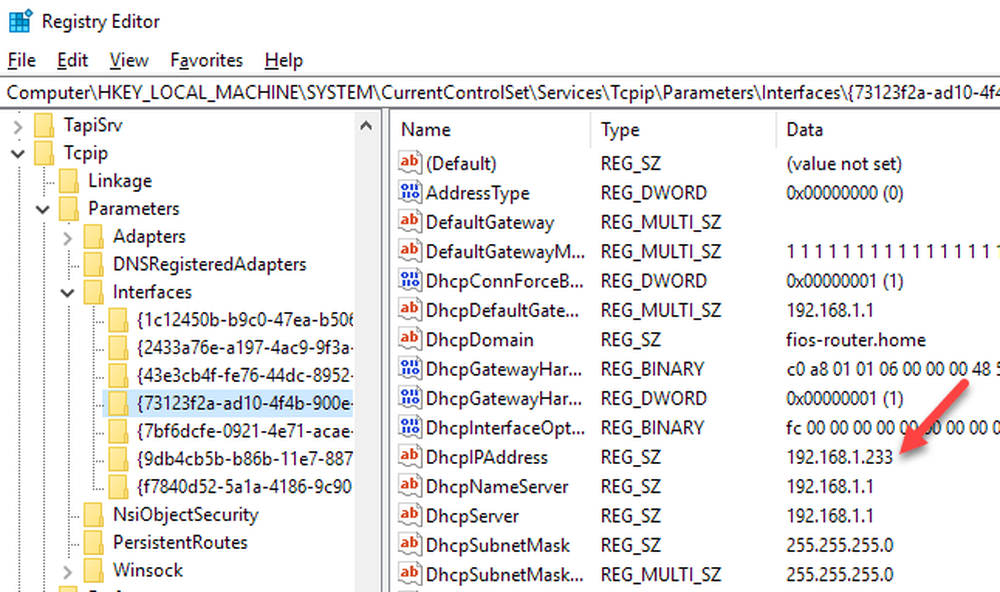Select the DhcpDomain value name
The width and height of the screenshot is (1000, 592).
coord(480,340)
